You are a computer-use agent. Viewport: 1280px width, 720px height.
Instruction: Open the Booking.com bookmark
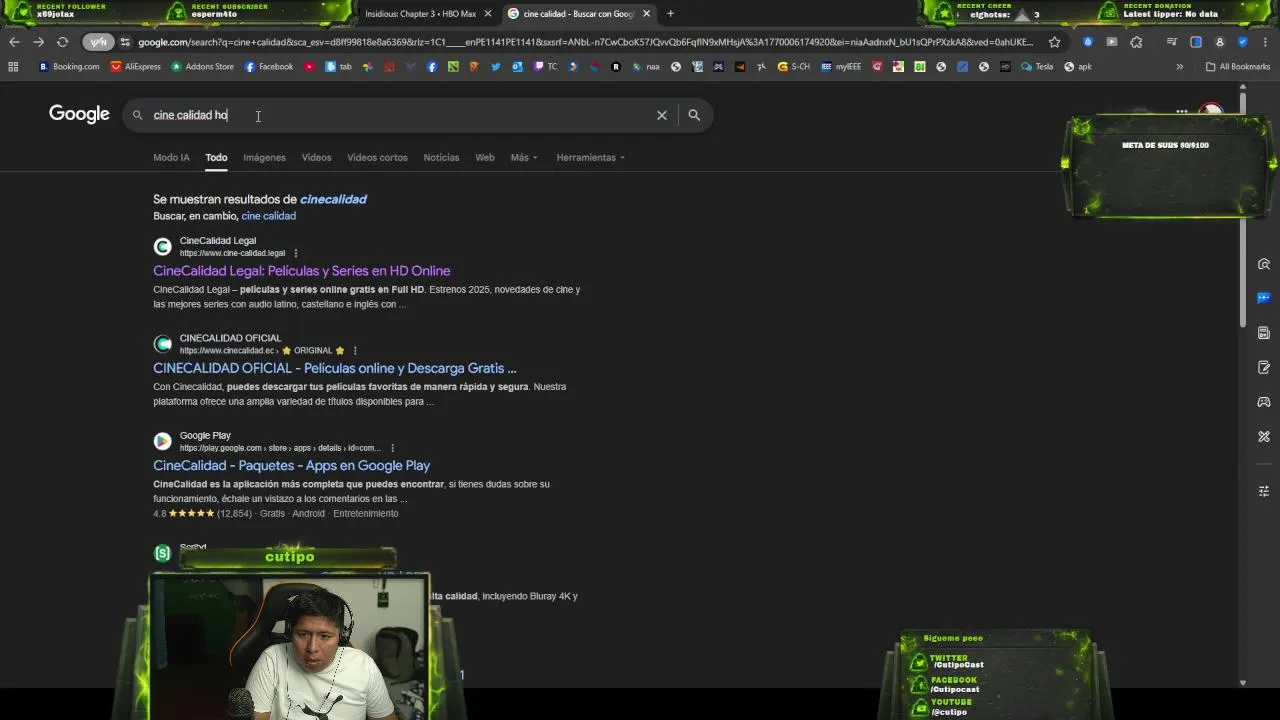[69, 67]
